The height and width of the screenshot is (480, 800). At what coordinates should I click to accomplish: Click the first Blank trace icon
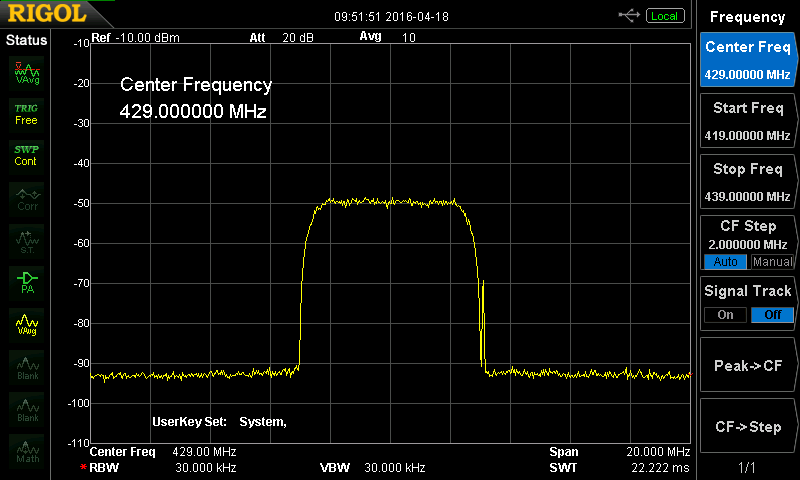[27, 367]
